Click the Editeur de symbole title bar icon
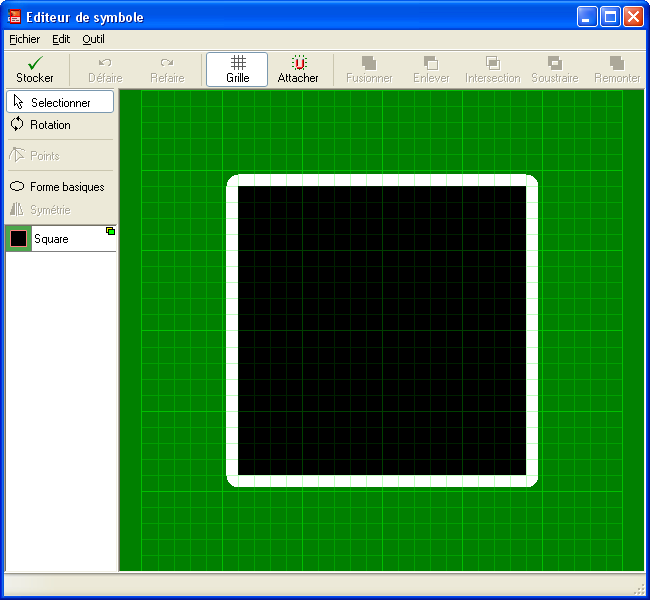 tap(15, 17)
